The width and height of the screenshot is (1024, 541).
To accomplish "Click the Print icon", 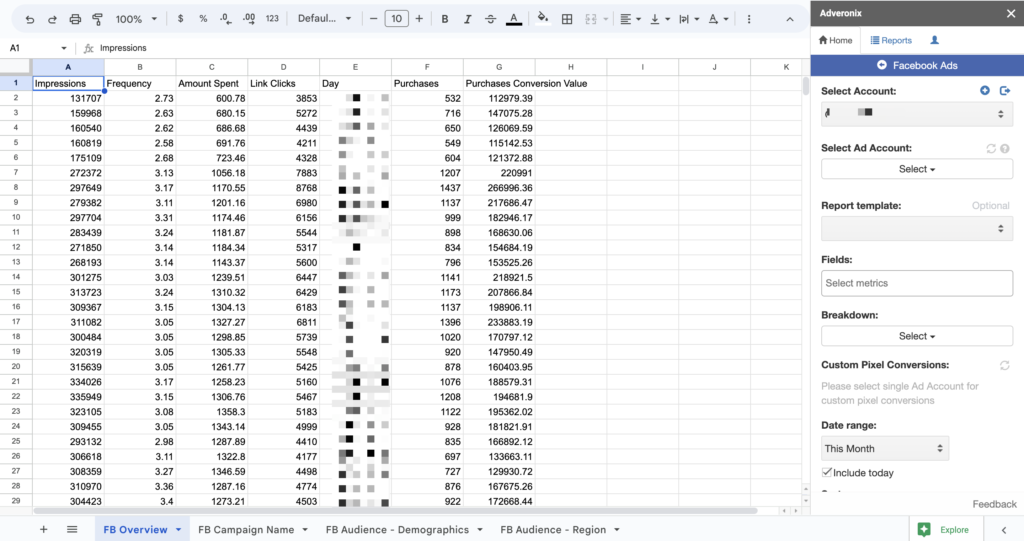I will [75, 19].
